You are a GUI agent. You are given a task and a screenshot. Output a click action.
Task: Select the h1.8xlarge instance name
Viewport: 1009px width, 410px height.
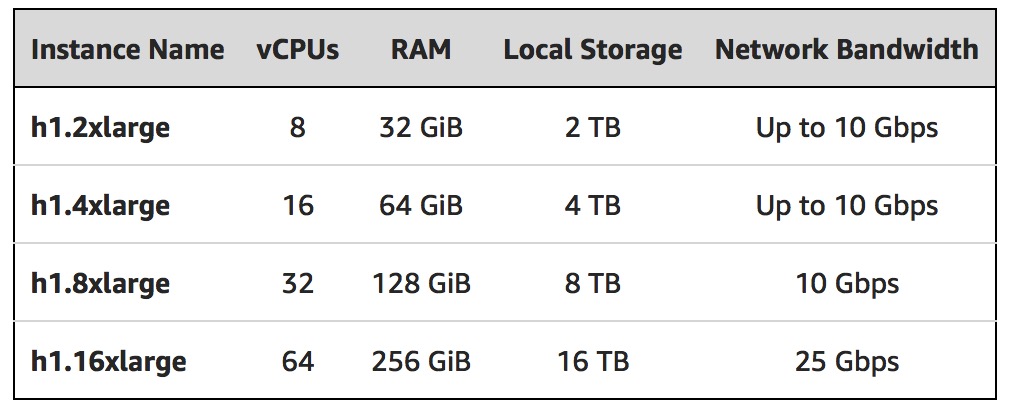coord(100,284)
